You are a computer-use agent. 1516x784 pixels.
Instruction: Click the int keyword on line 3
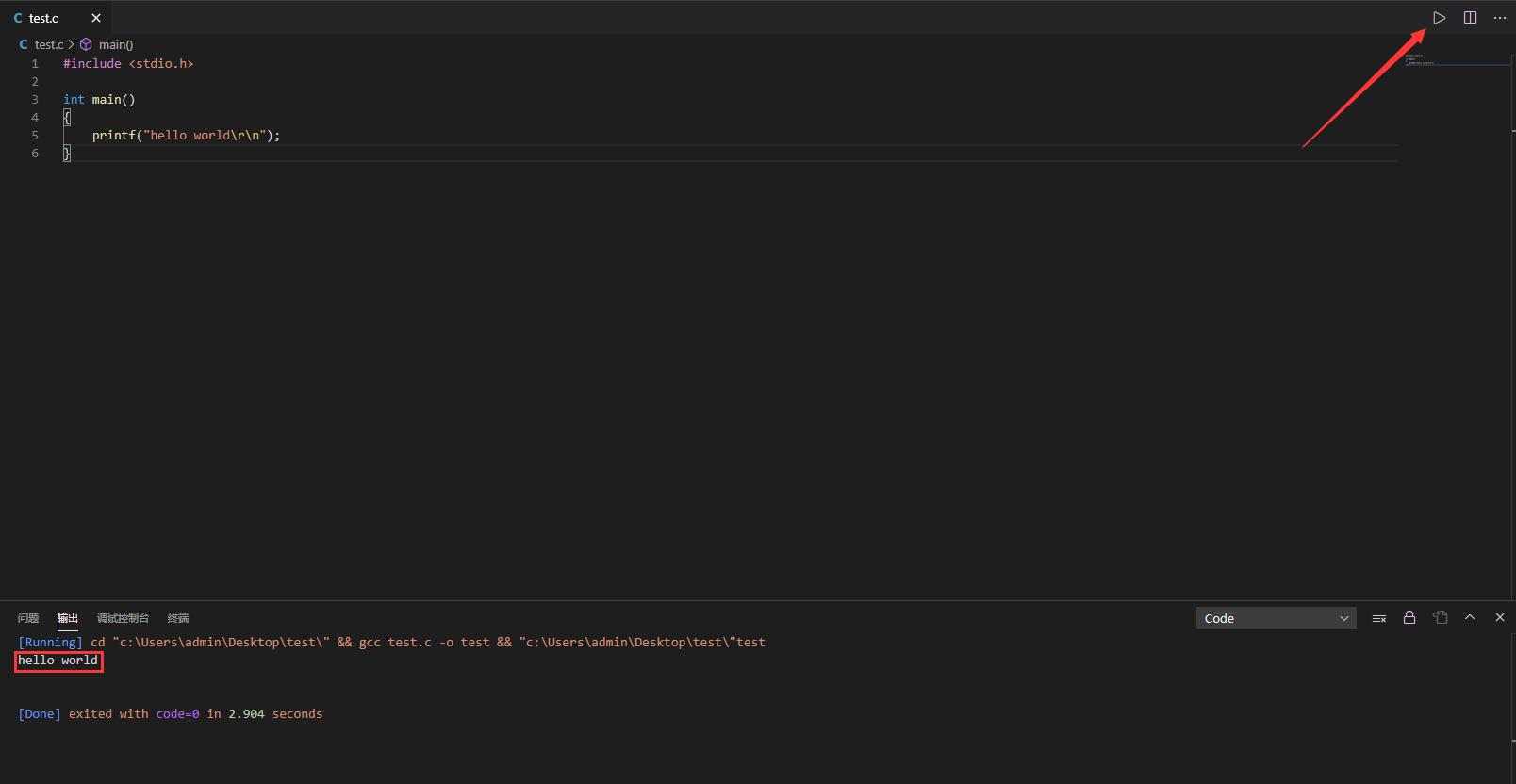tap(74, 100)
